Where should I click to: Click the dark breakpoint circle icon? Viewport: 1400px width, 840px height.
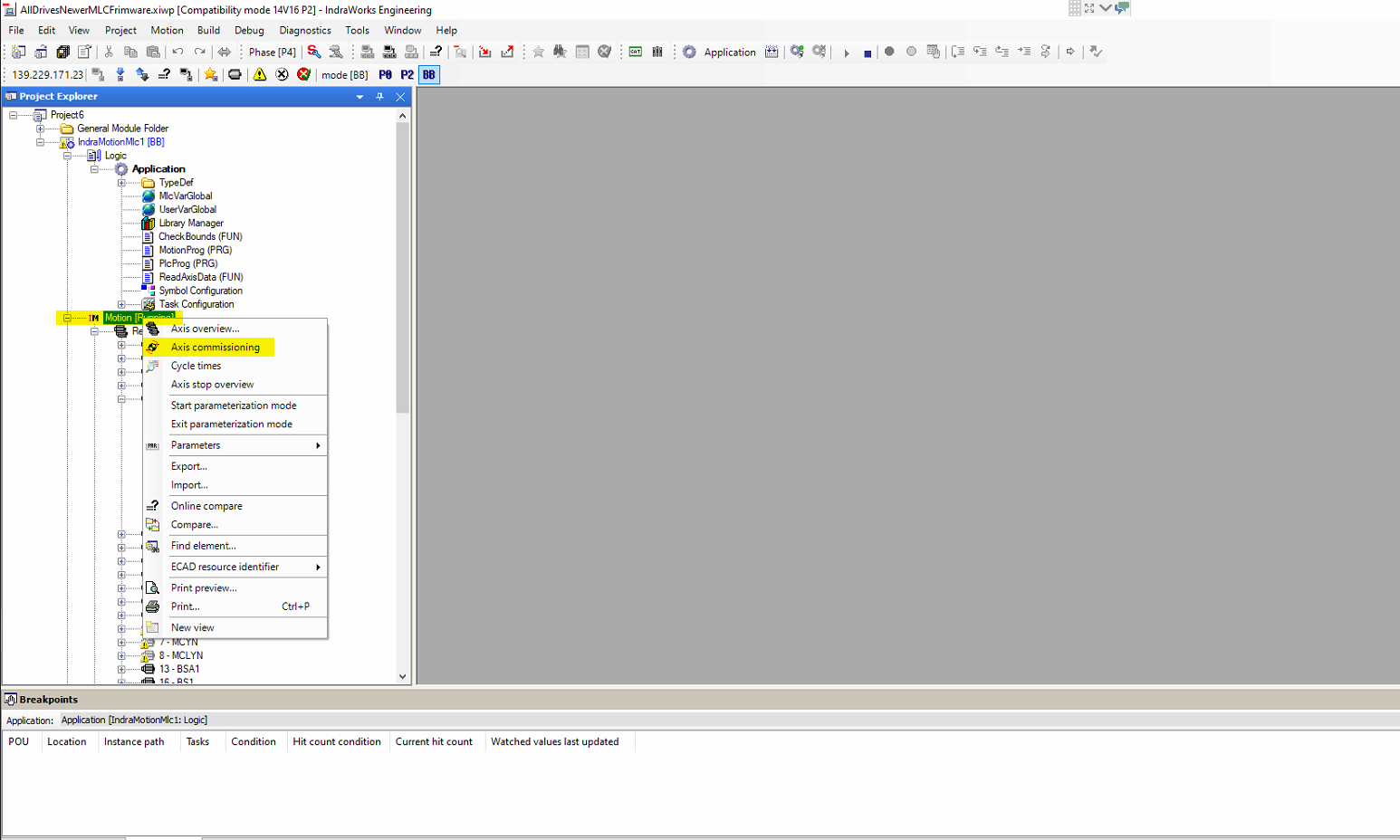(889, 52)
